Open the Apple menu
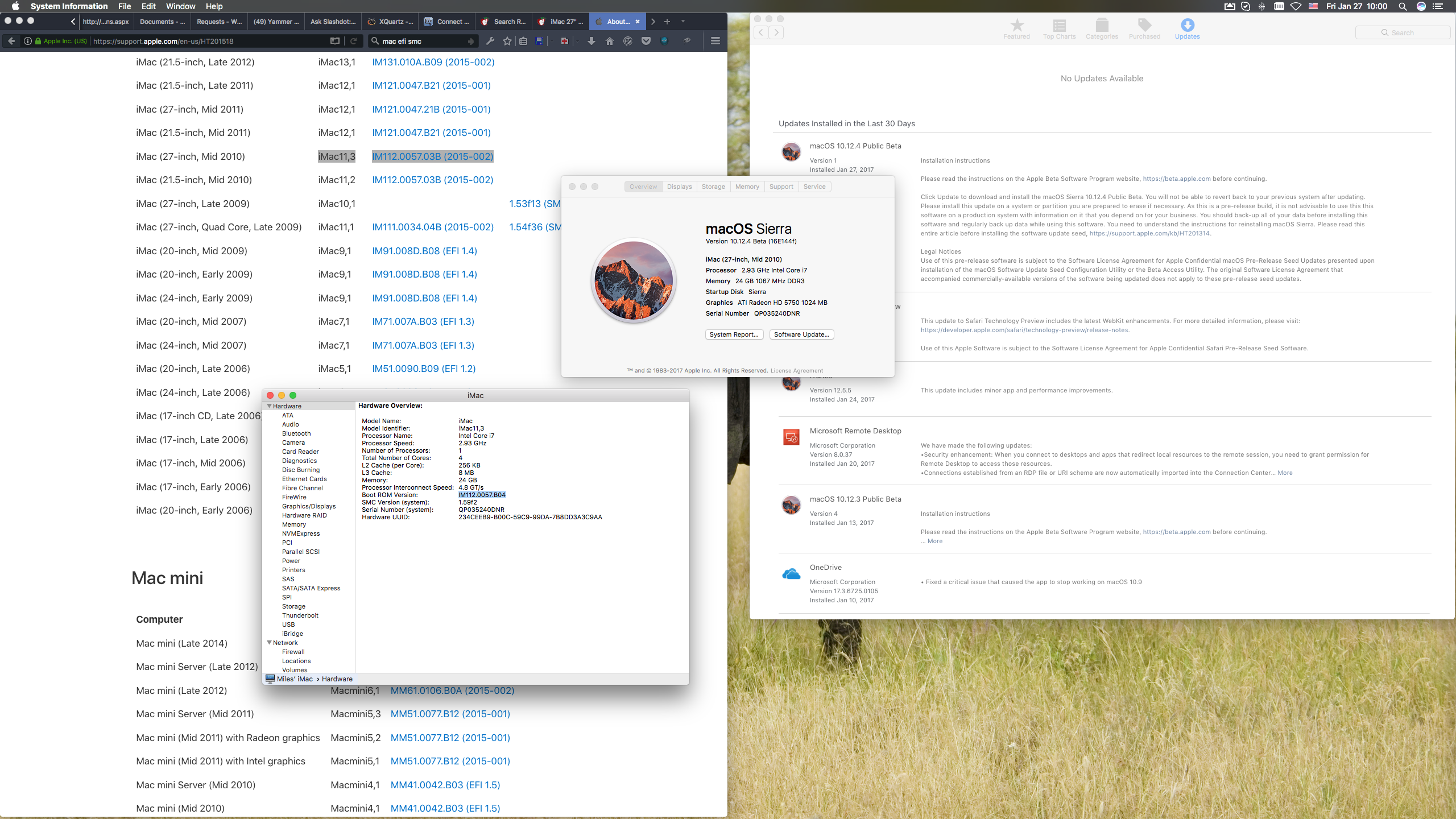 (15, 6)
